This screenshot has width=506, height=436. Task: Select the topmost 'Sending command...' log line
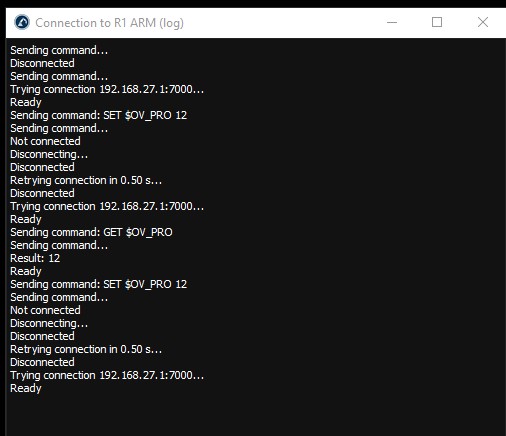click(59, 50)
